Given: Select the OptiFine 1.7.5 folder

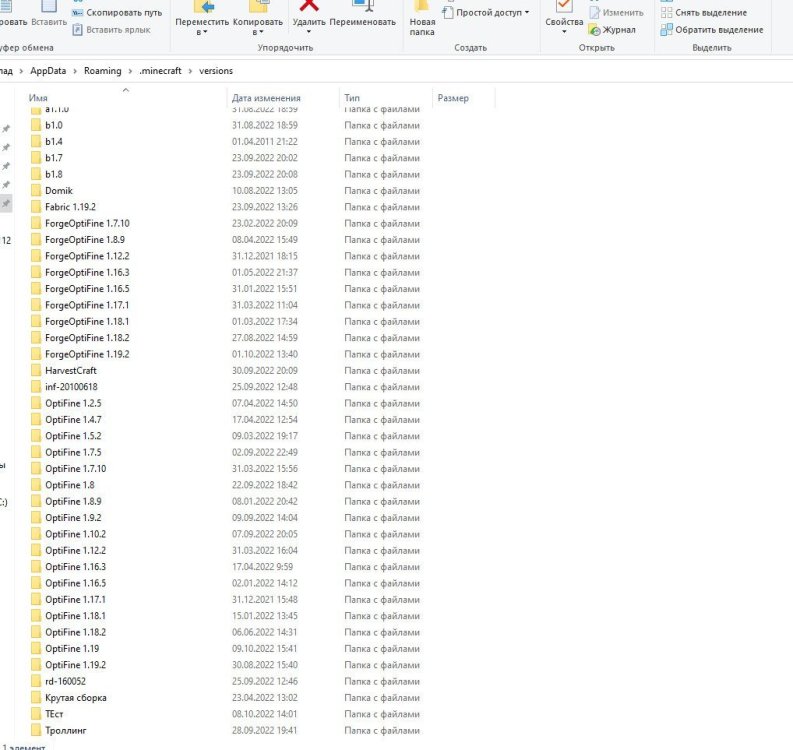Looking at the screenshot, I should tap(73, 452).
